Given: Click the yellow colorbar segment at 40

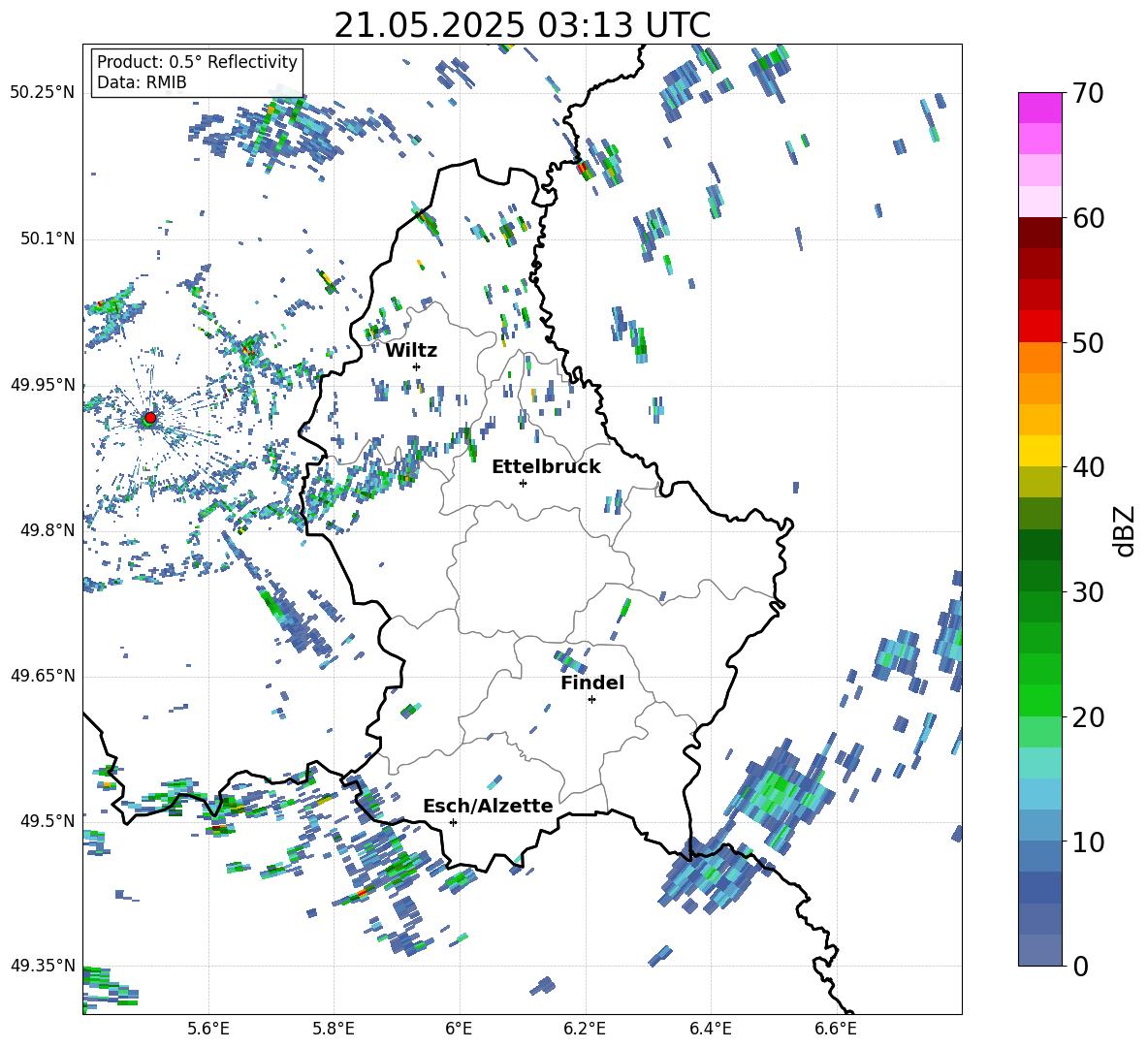Looking at the screenshot, I should point(1039,451).
